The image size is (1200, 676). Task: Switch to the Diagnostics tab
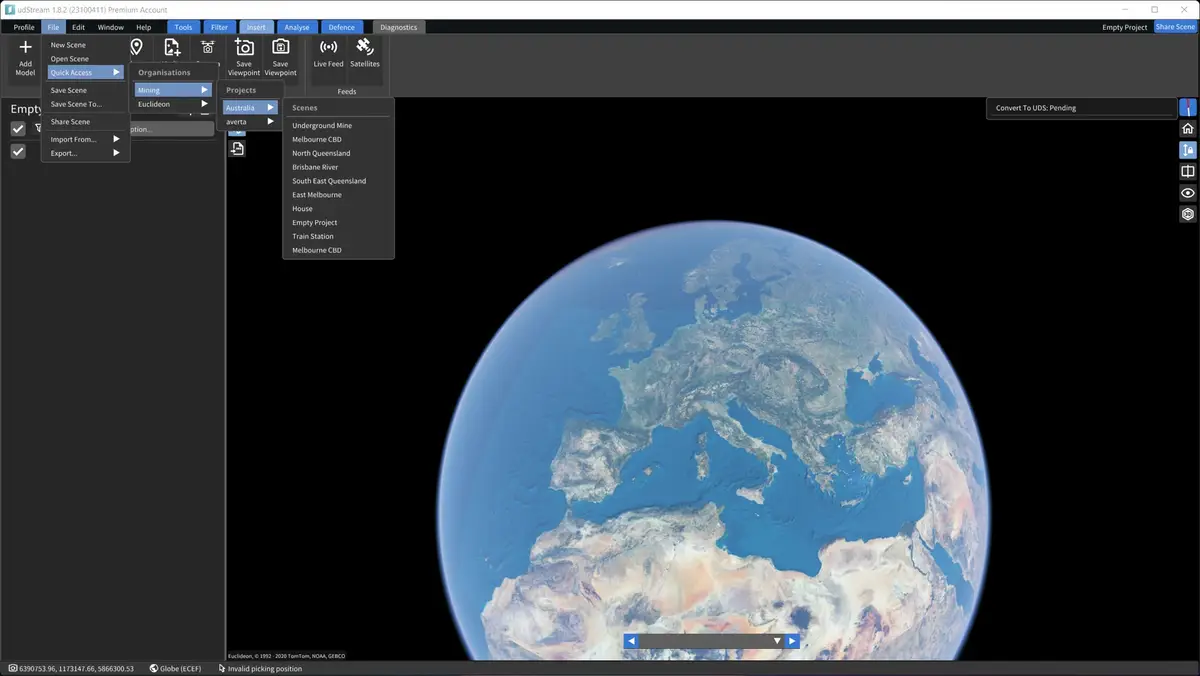[x=399, y=27]
